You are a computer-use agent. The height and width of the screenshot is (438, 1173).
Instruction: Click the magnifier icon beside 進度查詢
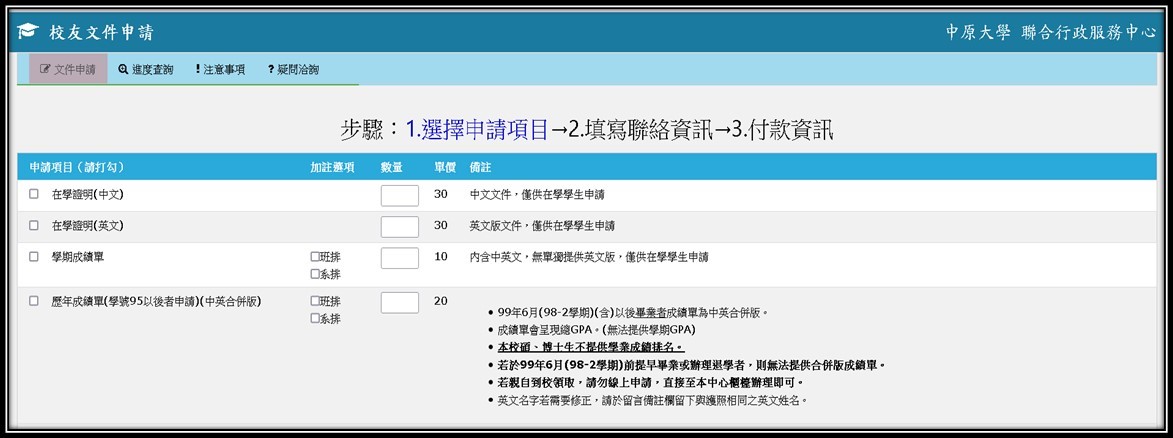tap(123, 69)
